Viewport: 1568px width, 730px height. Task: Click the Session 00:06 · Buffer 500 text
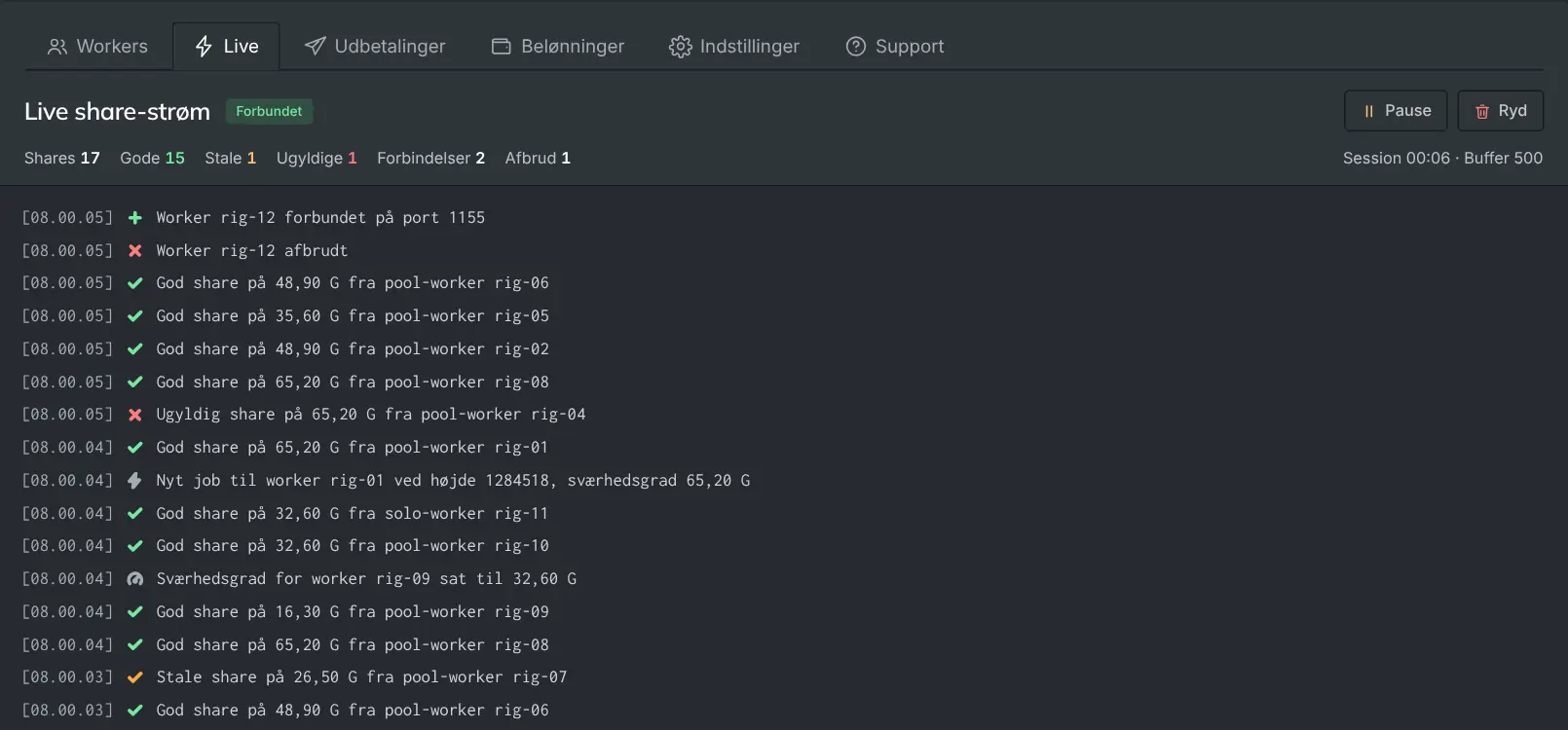(x=1442, y=158)
